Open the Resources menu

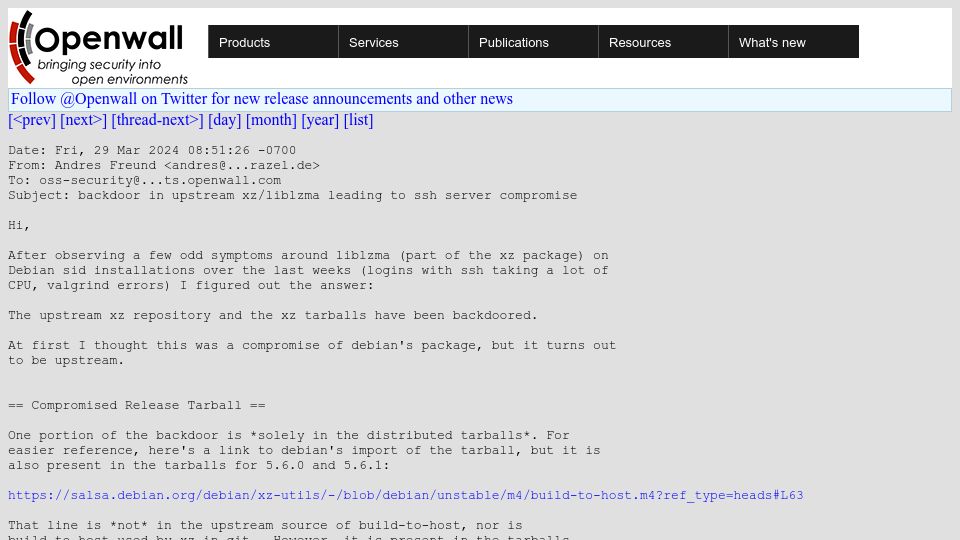tap(663, 42)
